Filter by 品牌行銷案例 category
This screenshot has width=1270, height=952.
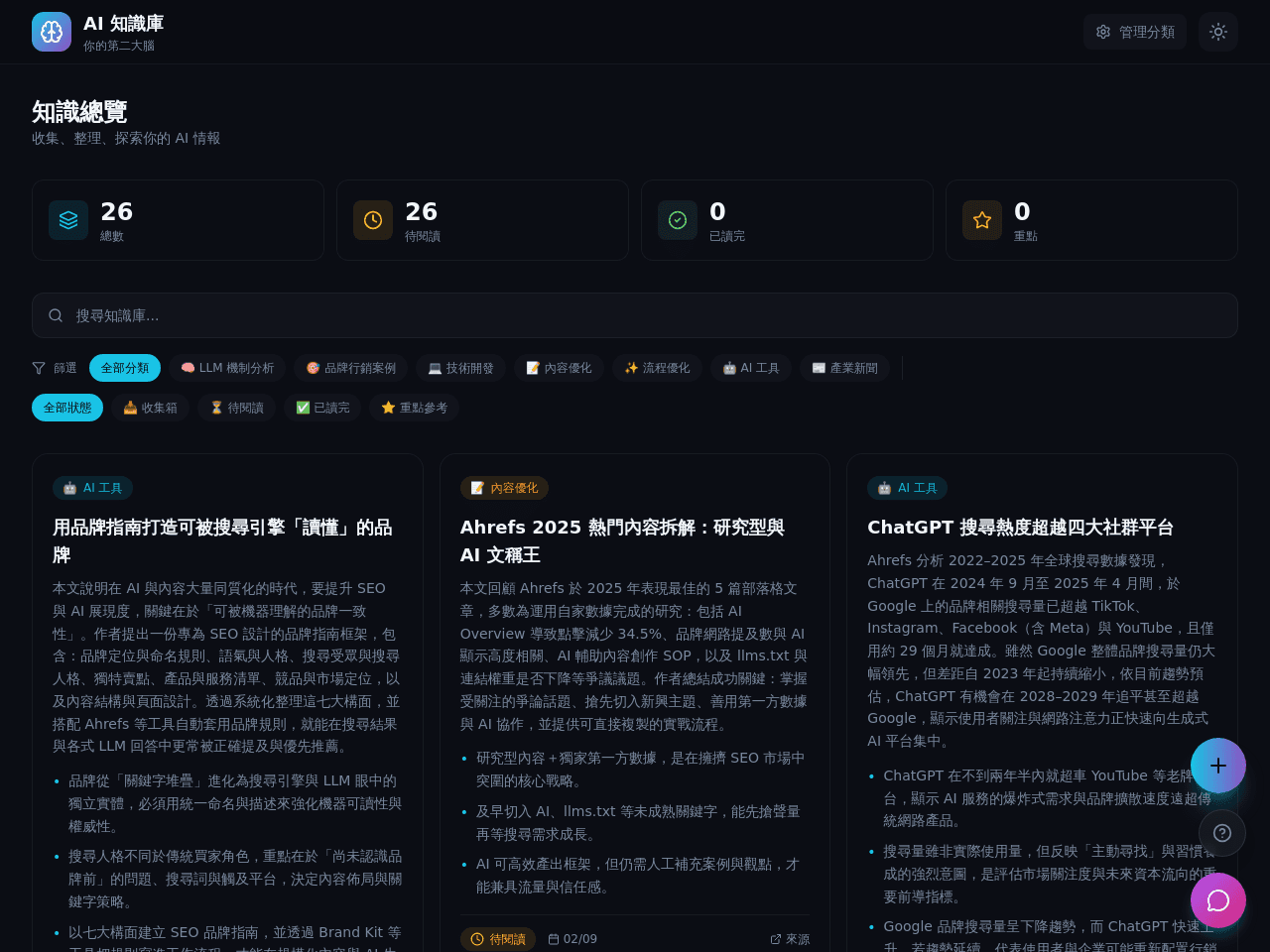point(351,368)
